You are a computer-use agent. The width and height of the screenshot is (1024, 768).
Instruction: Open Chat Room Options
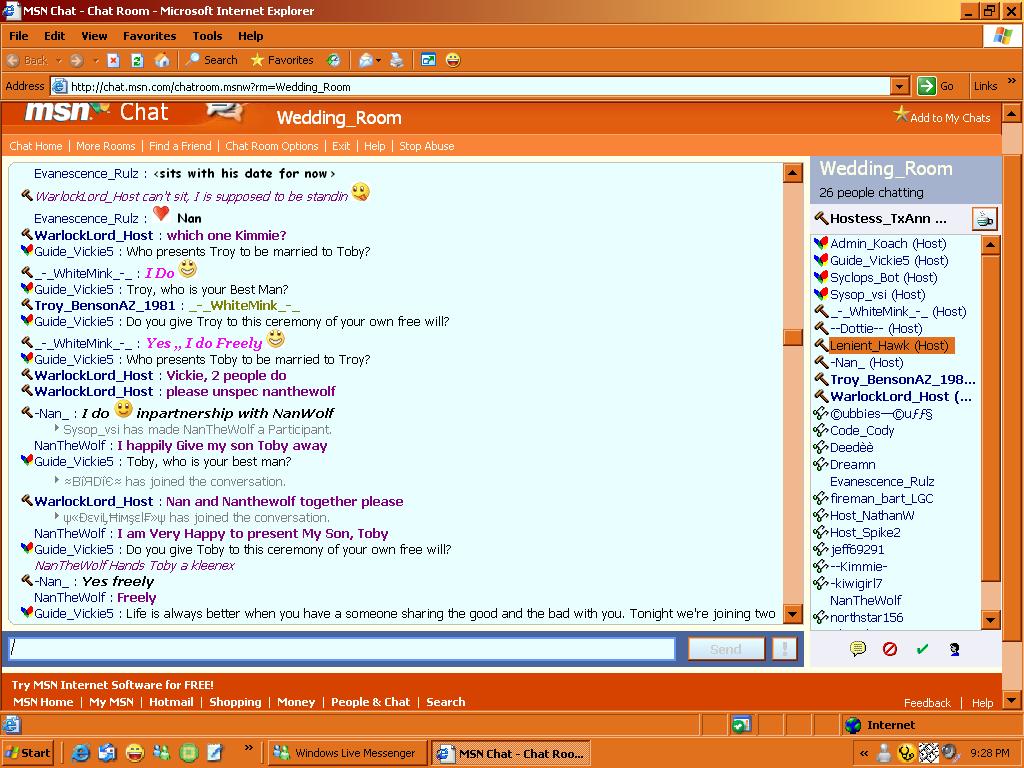(272, 146)
